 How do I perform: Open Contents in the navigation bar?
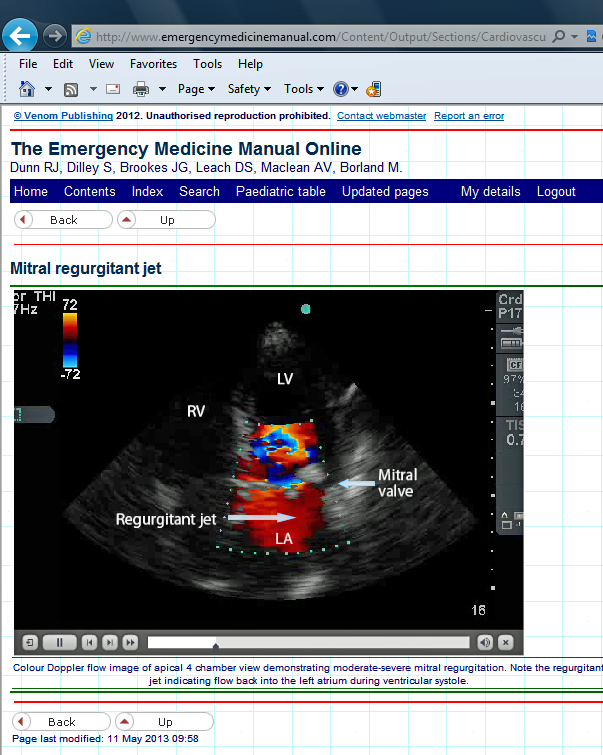(90, 191)
